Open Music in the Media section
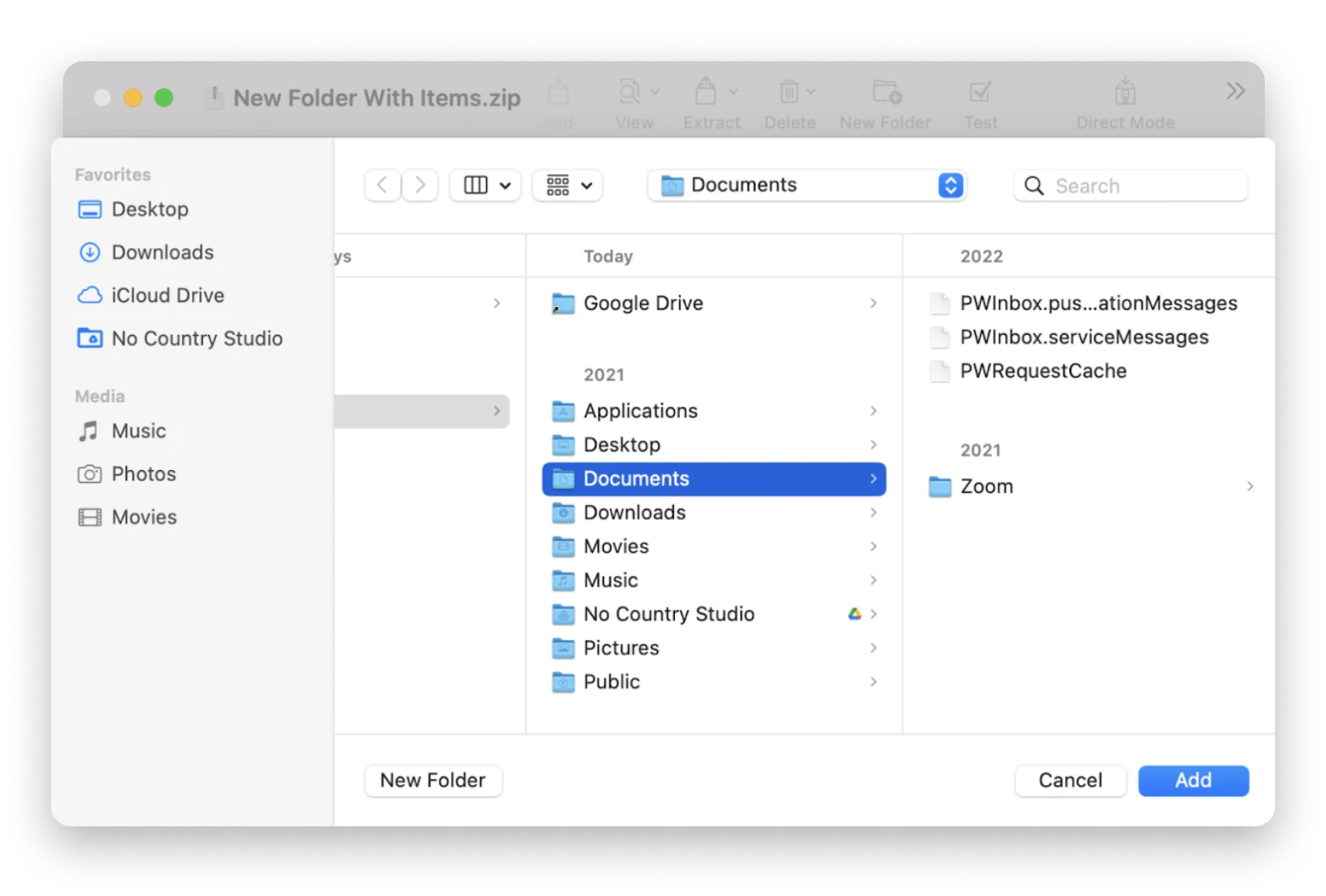 139,431
